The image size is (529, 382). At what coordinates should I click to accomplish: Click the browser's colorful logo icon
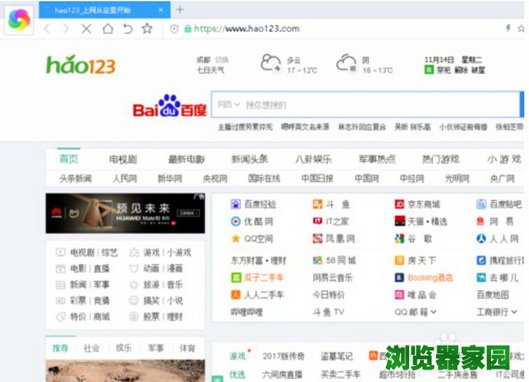(19, 20)
